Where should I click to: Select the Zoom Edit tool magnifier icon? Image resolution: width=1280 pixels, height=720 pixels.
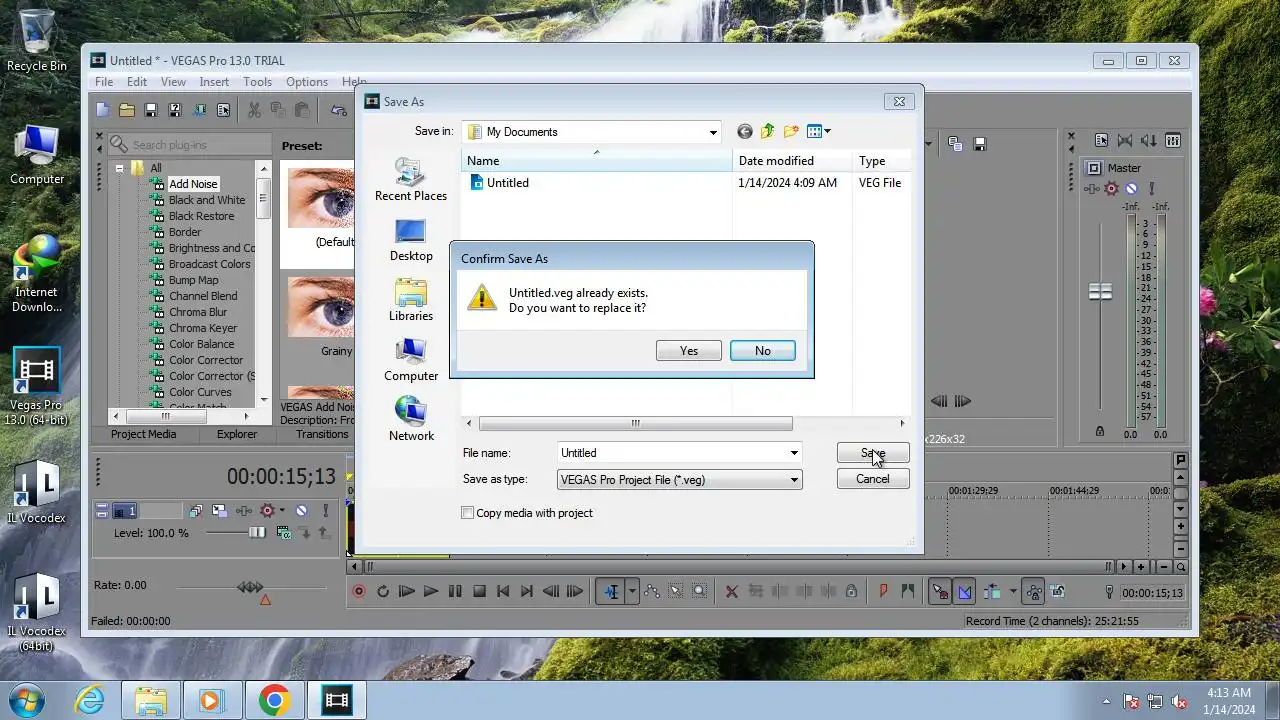tap(700, 591)
